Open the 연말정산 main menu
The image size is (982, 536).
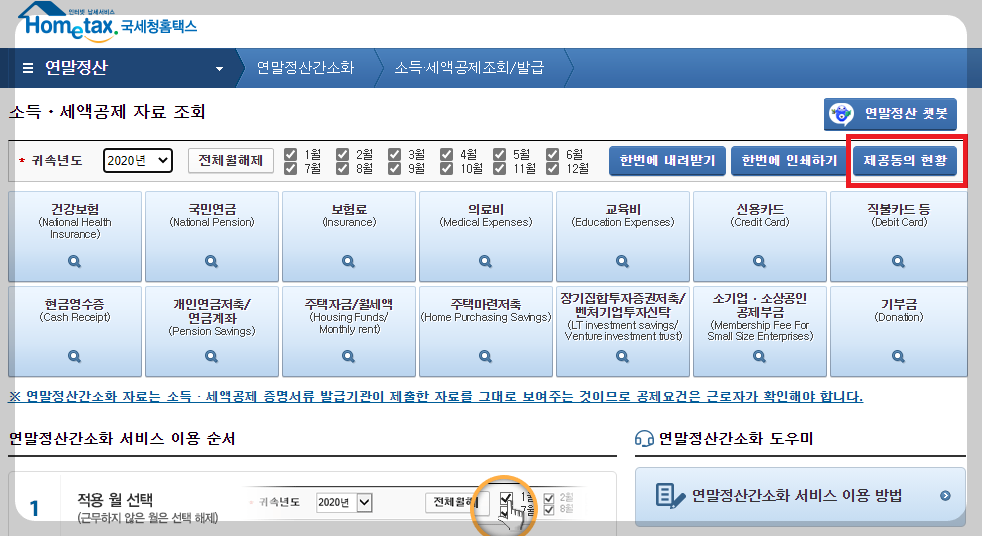(76, 68)
